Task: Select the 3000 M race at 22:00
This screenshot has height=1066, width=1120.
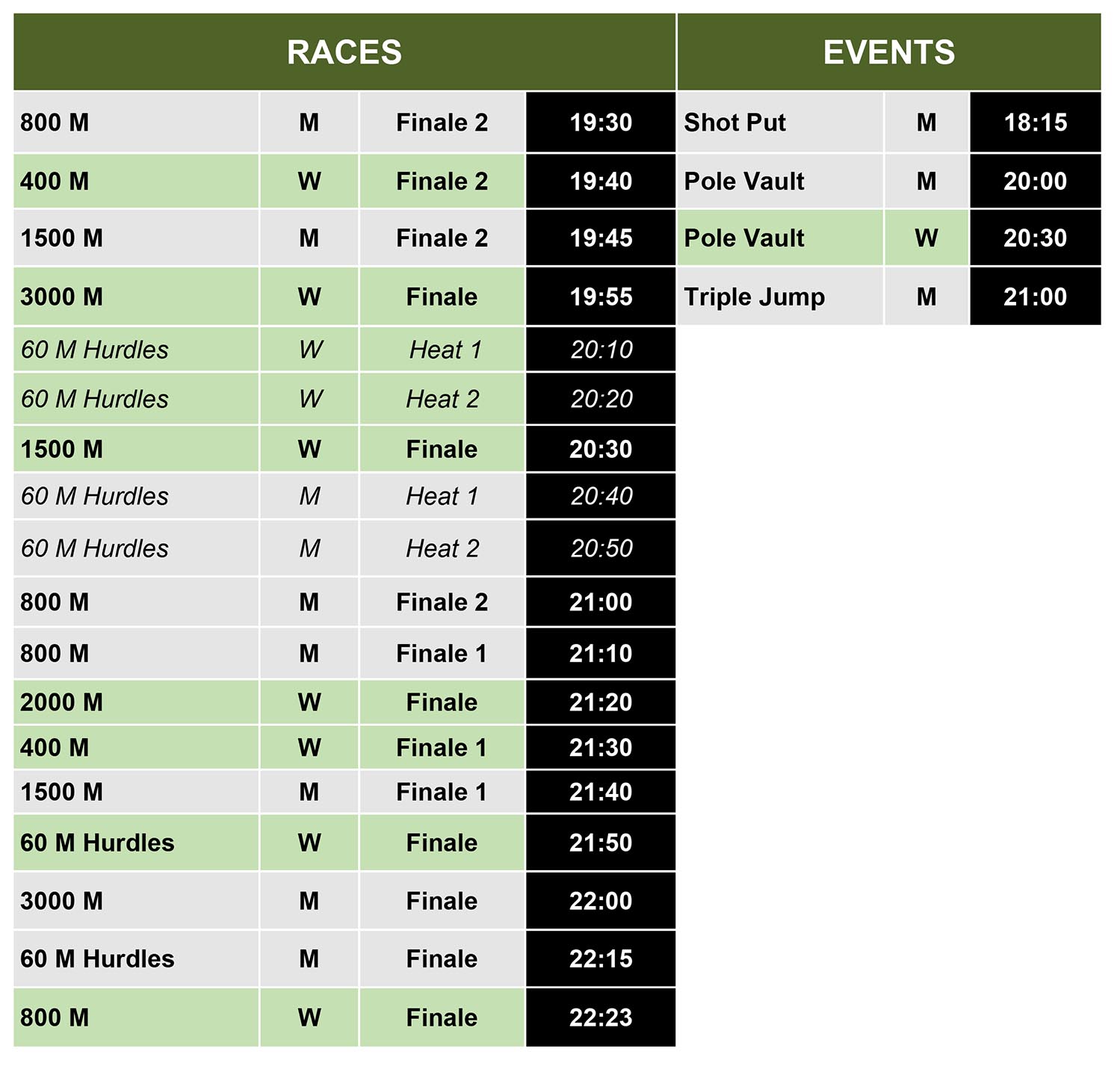Action: point(62,901)
